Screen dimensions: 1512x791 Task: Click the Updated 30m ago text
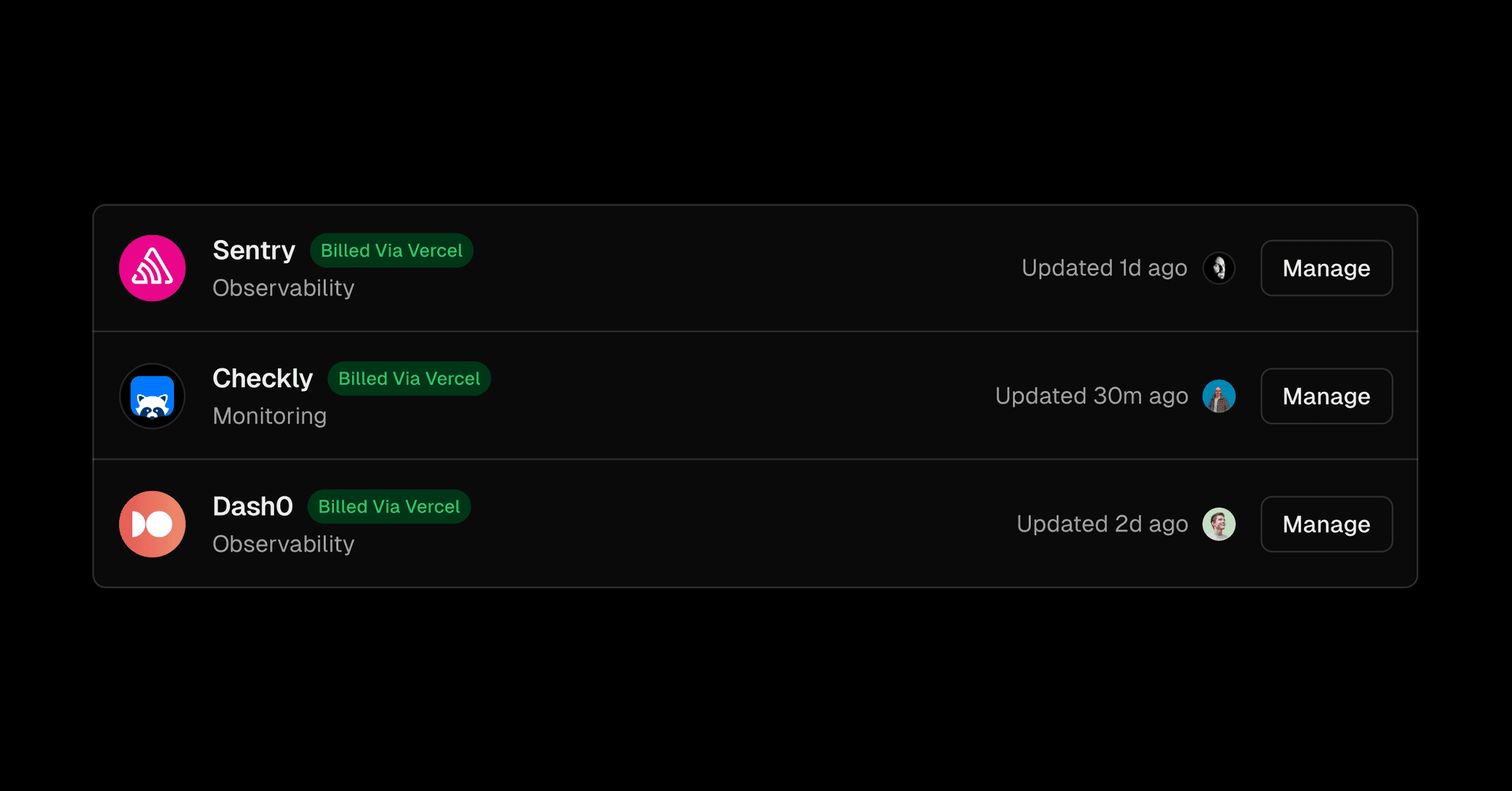click(x=1091, y=396)
